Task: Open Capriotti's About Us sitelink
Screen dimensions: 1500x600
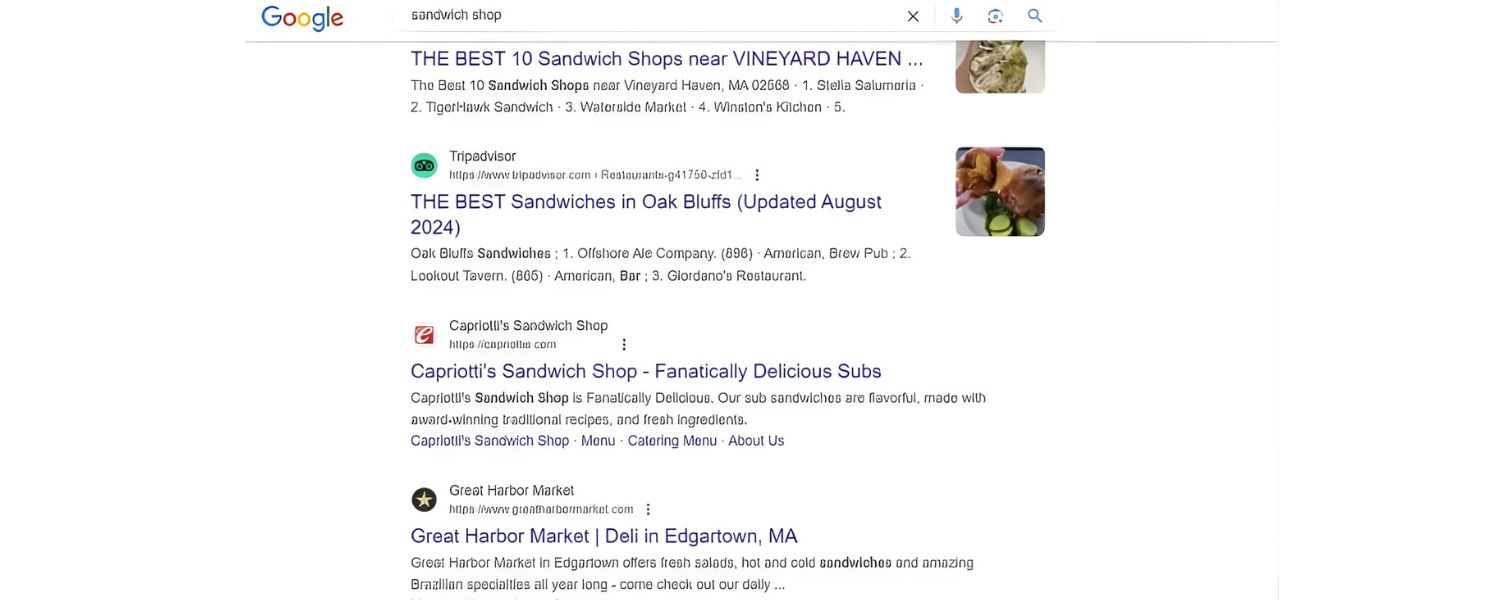Action: click(x=756, y=441)
